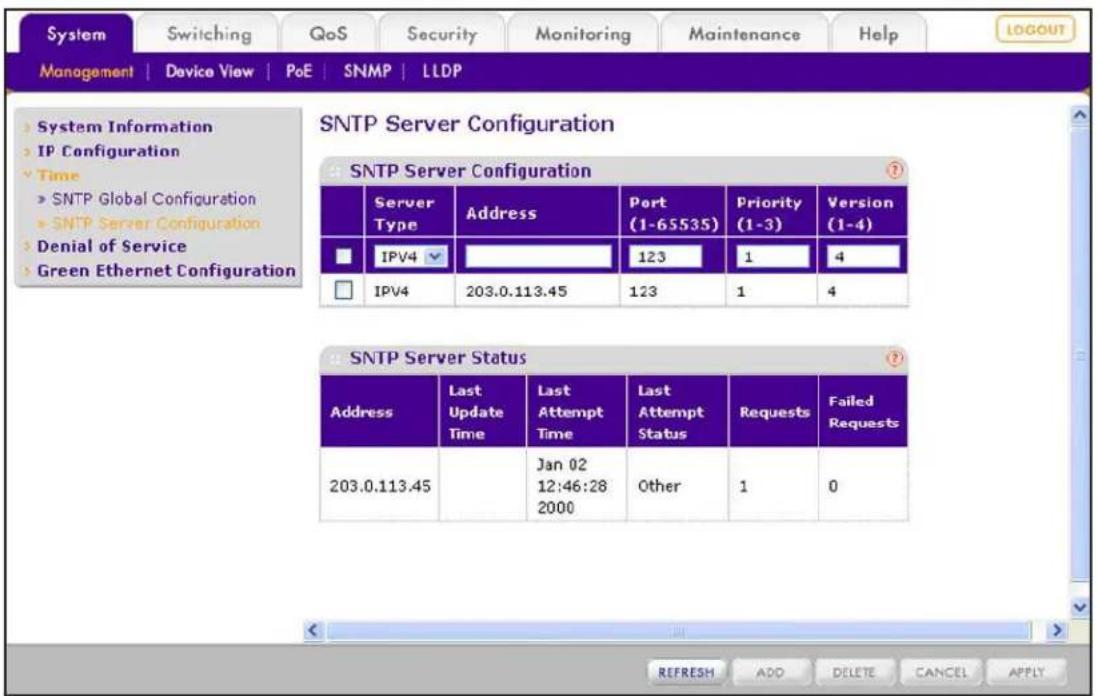Screen dimensions: 1098x696
Task: Click left arrow of horizontal scrollbar
Action: tap(313, 631)
